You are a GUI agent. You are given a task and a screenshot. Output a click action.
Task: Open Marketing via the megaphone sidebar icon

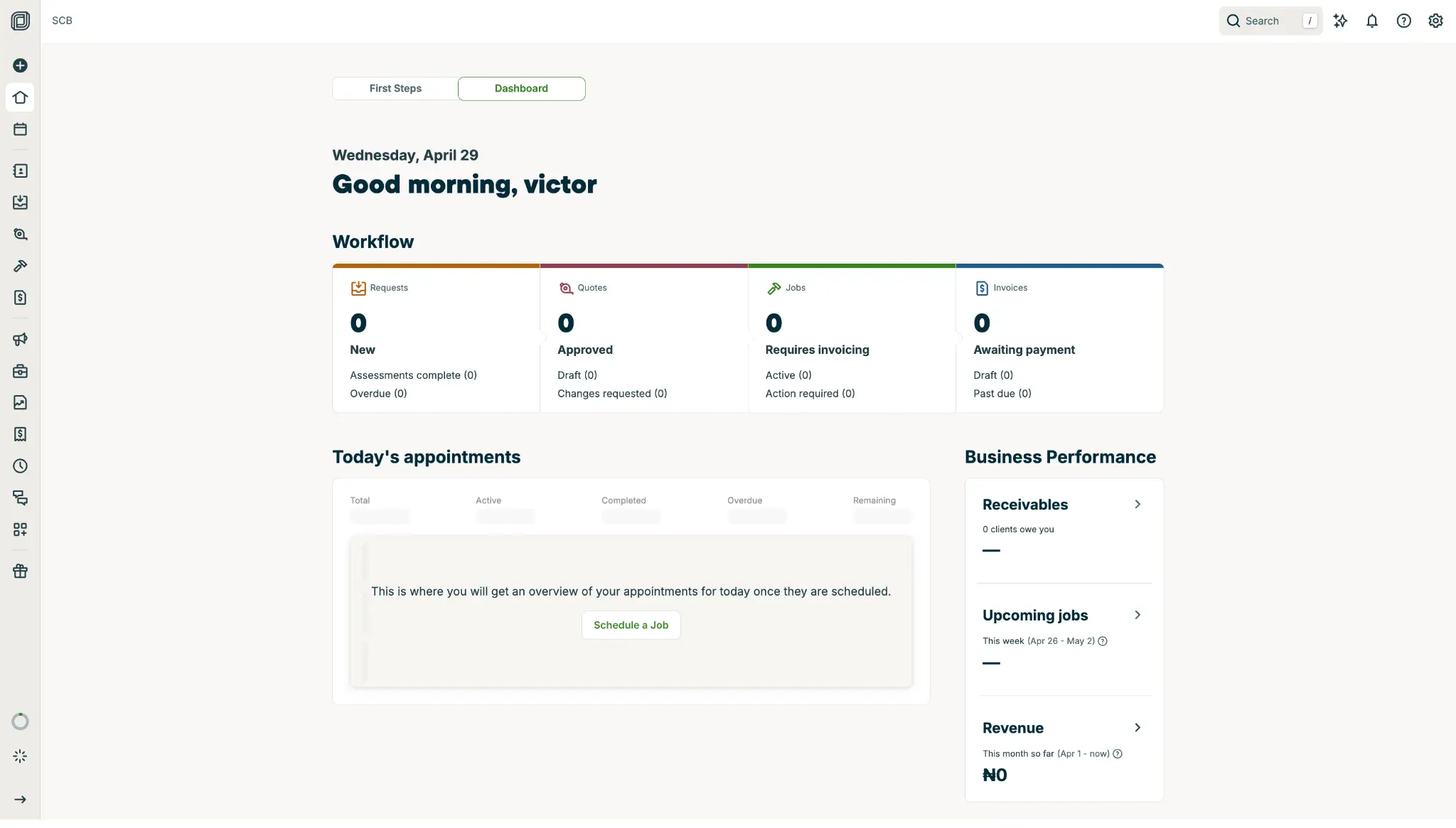point(20,340)
